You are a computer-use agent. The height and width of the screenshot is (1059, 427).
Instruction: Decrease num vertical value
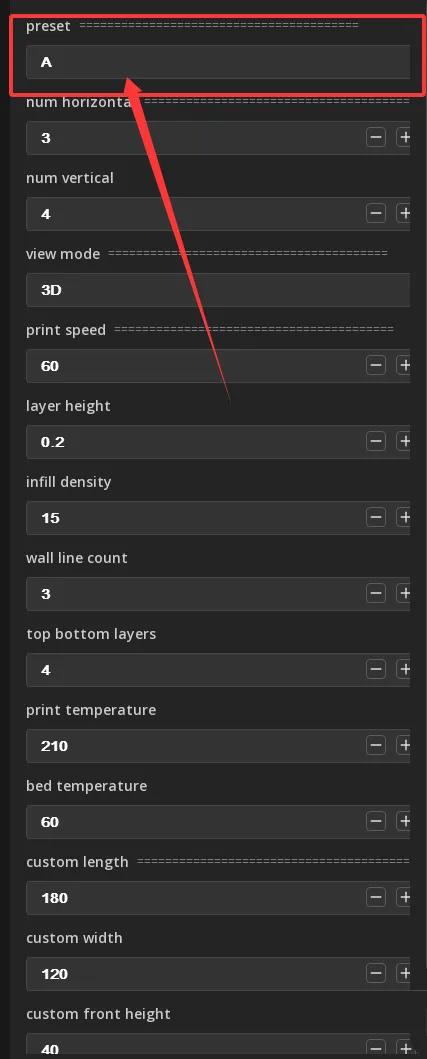click(376, 214)
